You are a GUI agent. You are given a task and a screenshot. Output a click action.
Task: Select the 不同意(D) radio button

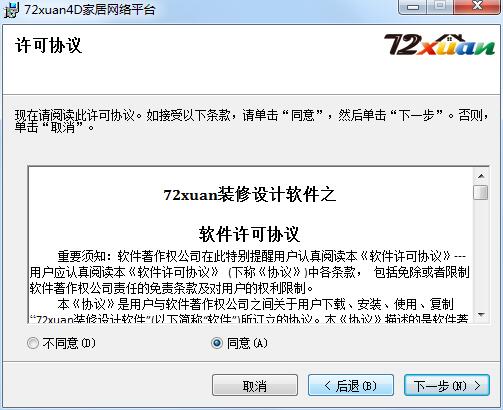pyautogui.click(x=33, y=343)
